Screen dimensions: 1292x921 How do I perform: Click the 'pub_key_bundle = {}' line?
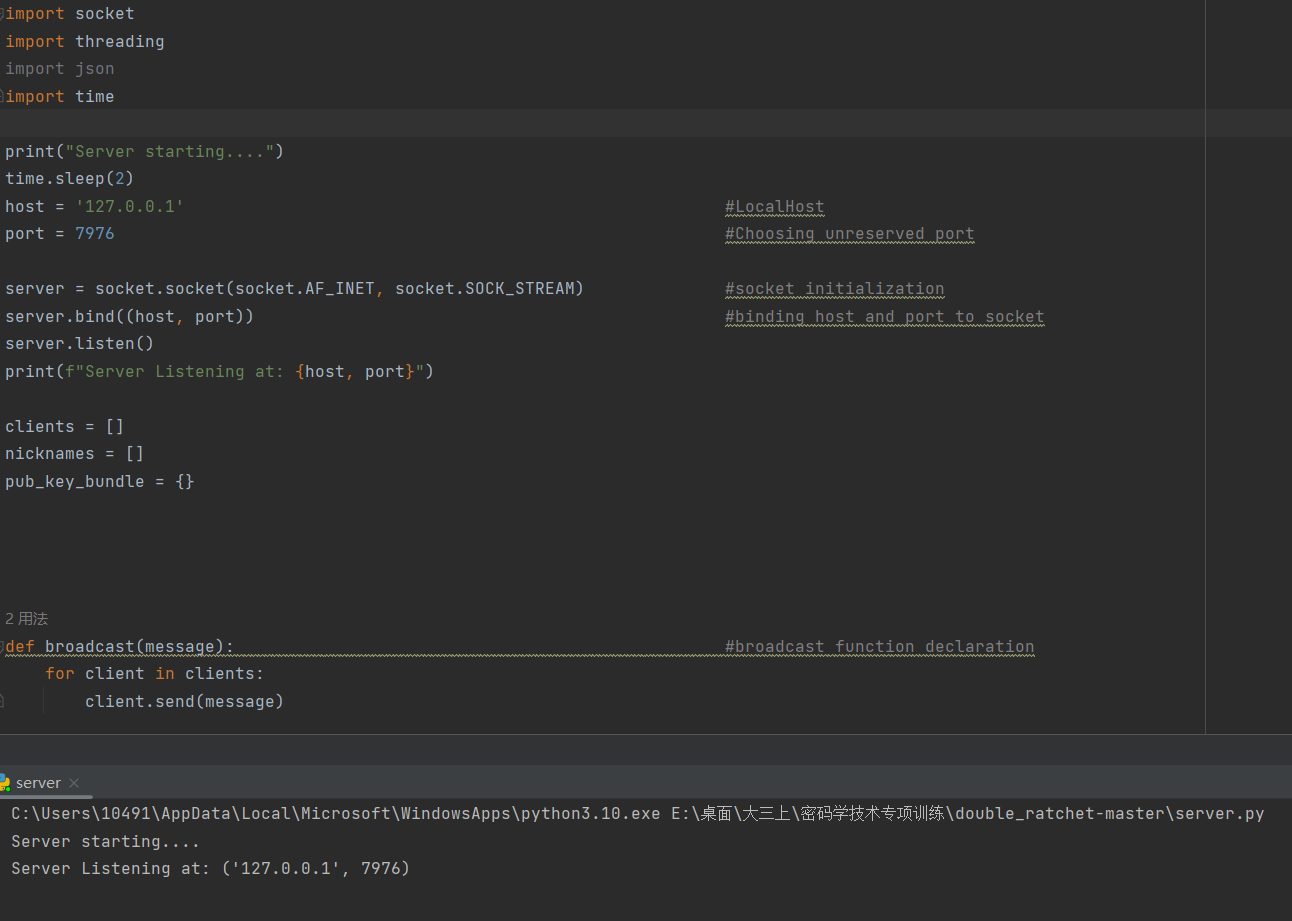tap(100, 482)
